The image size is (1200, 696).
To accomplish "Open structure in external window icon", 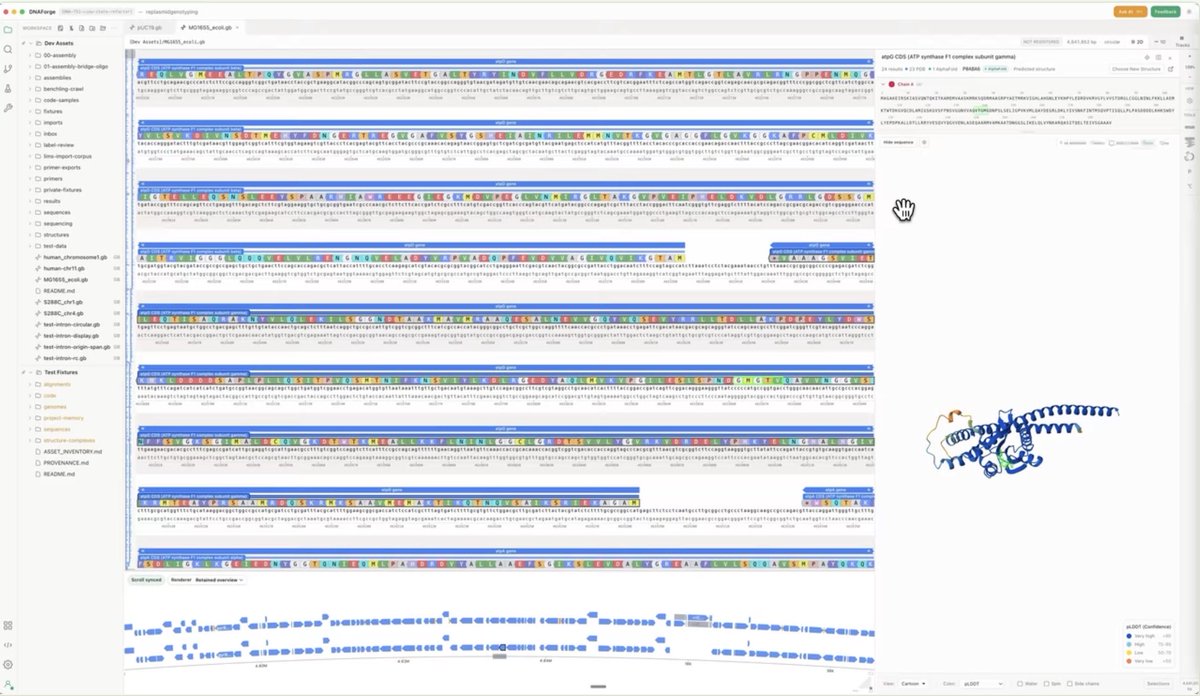I will [x=1171, y=69].
